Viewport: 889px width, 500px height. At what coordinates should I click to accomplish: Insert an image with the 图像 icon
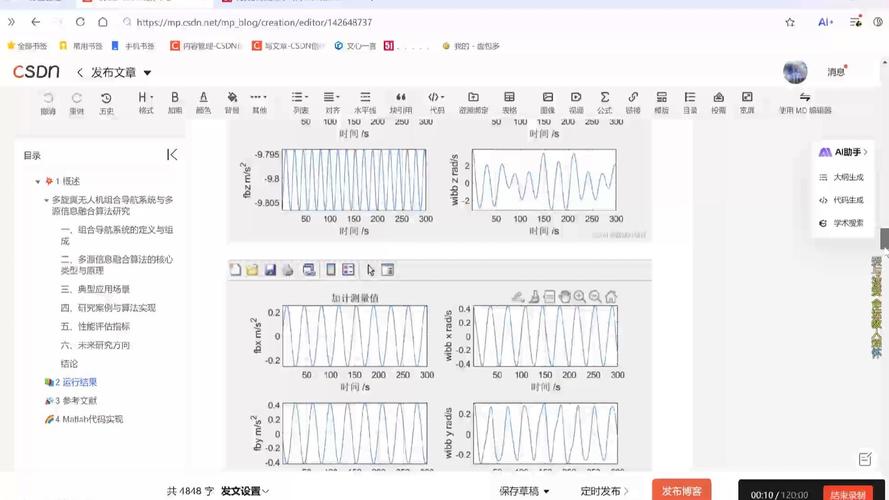(548, 103)
